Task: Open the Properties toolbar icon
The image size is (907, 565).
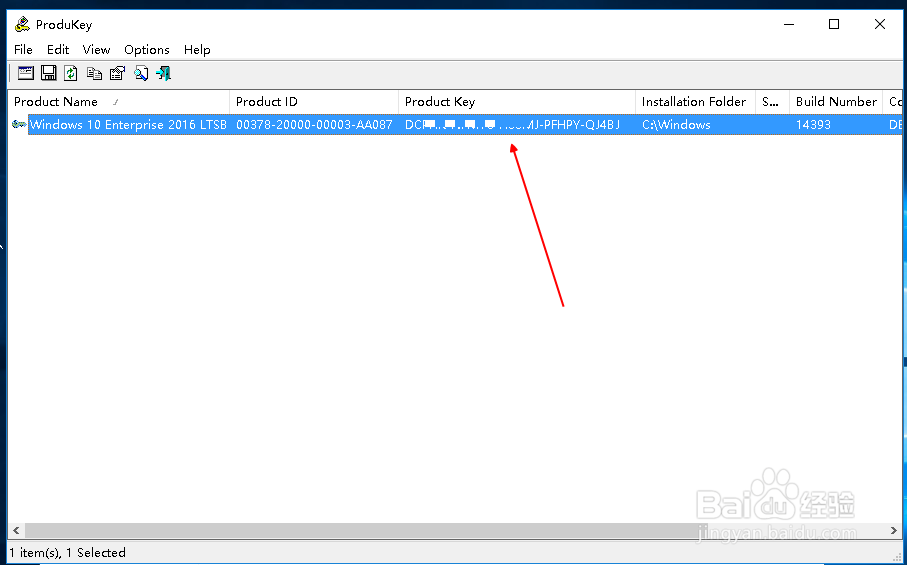Action: click(x=117, y=73)
